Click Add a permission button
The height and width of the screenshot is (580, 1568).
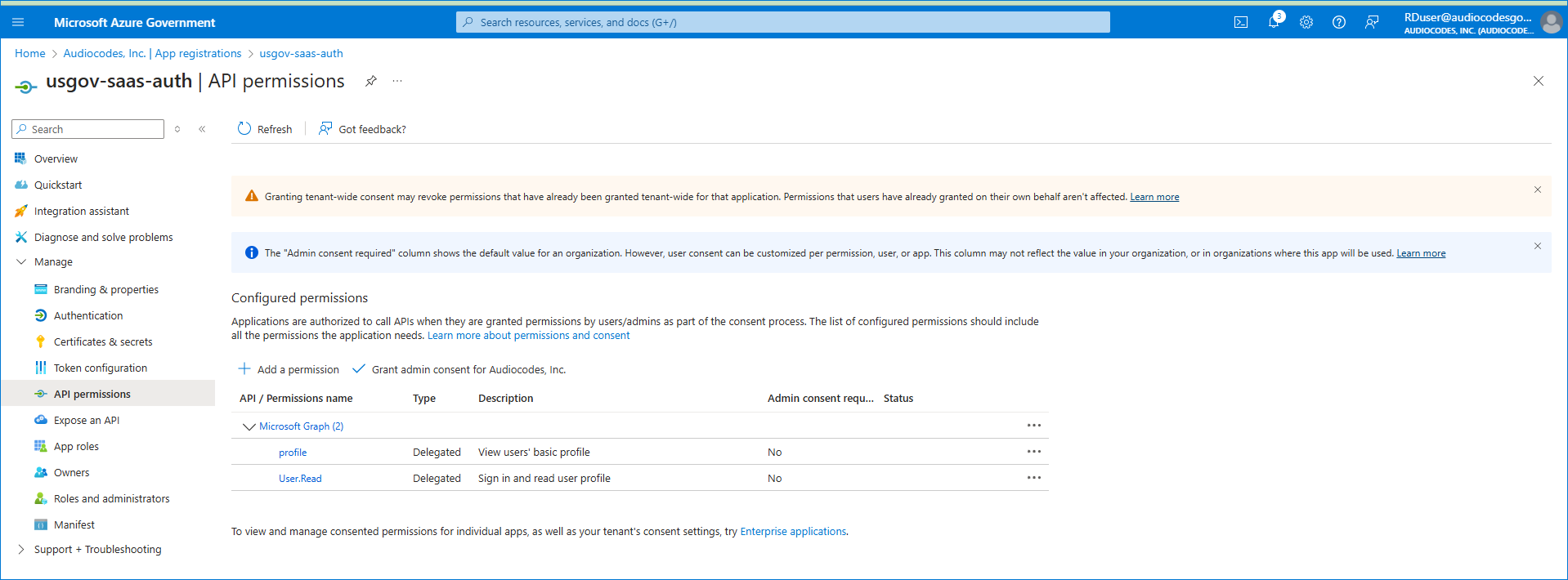289,369
